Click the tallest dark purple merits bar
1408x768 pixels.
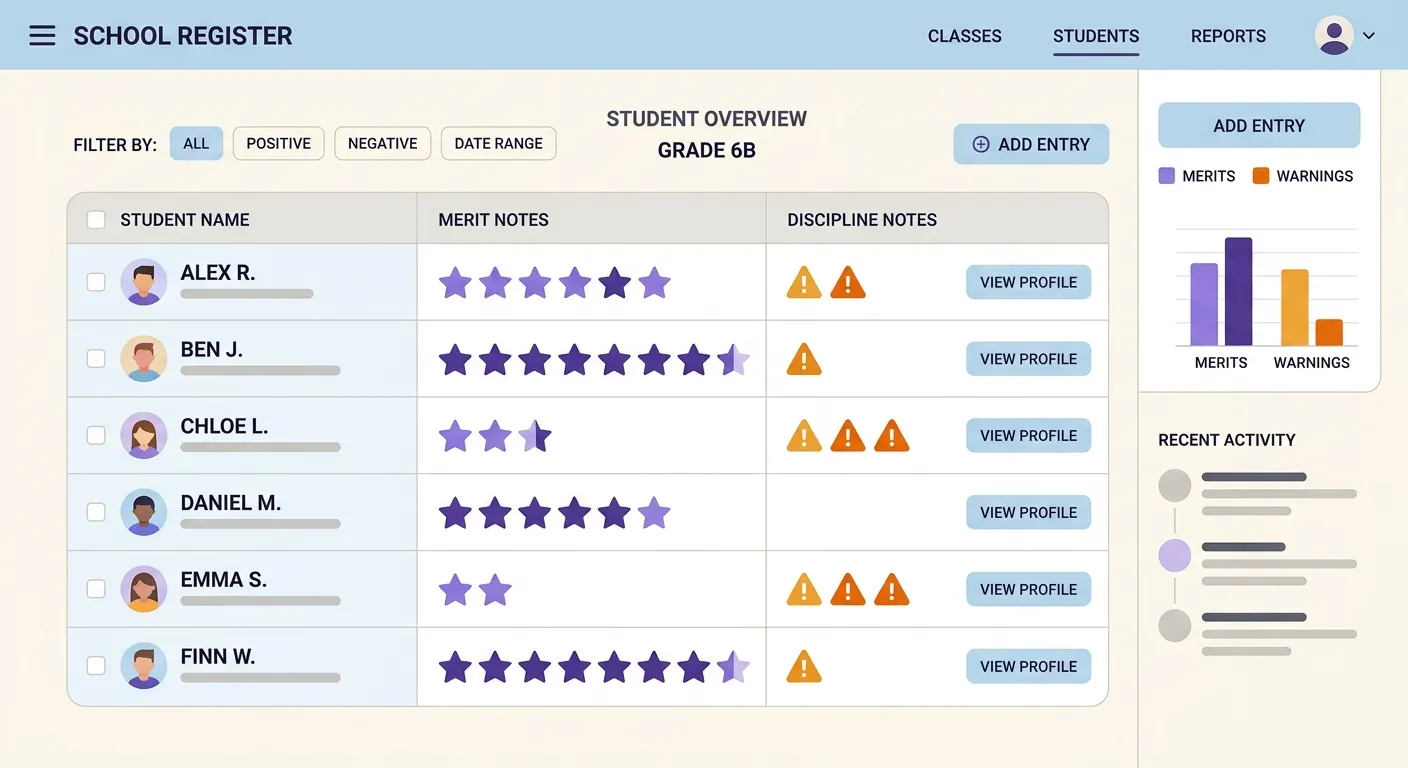pyautogui.click(x=1238, y=292)
